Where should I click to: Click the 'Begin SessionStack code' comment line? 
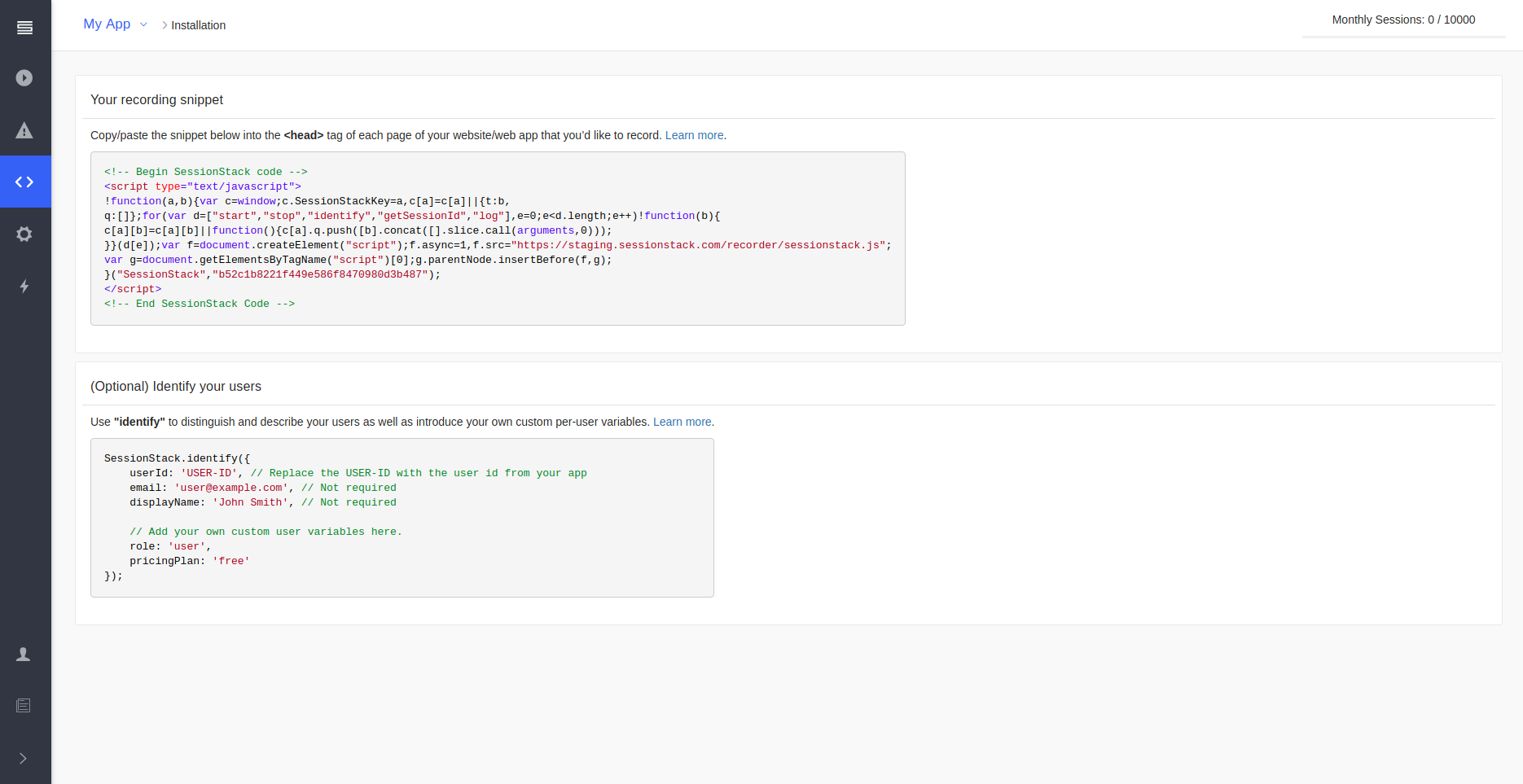[206, 172]
